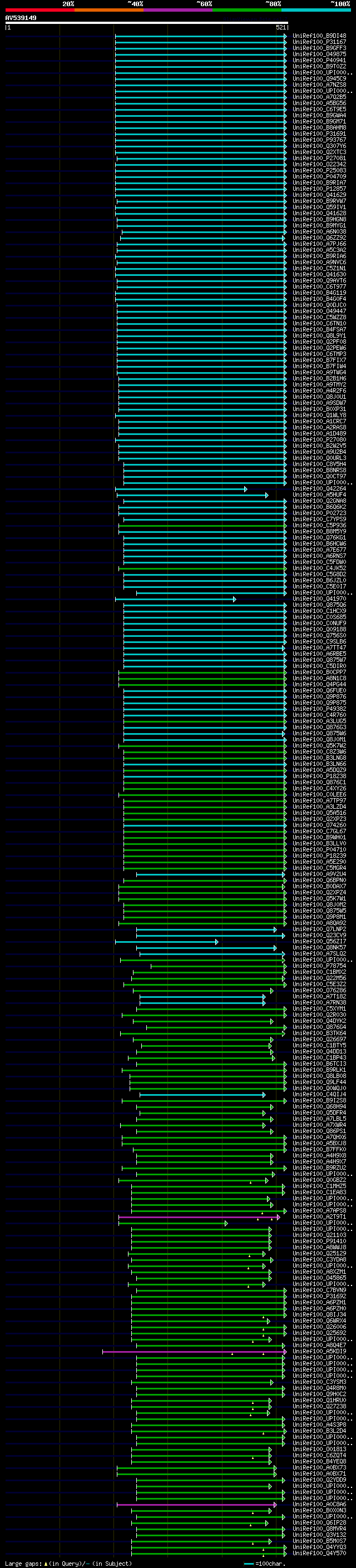Select the UniRef100_A5HUF4 hit label
Viewport: 356px width, 1568px height.
tap(319, 495)
